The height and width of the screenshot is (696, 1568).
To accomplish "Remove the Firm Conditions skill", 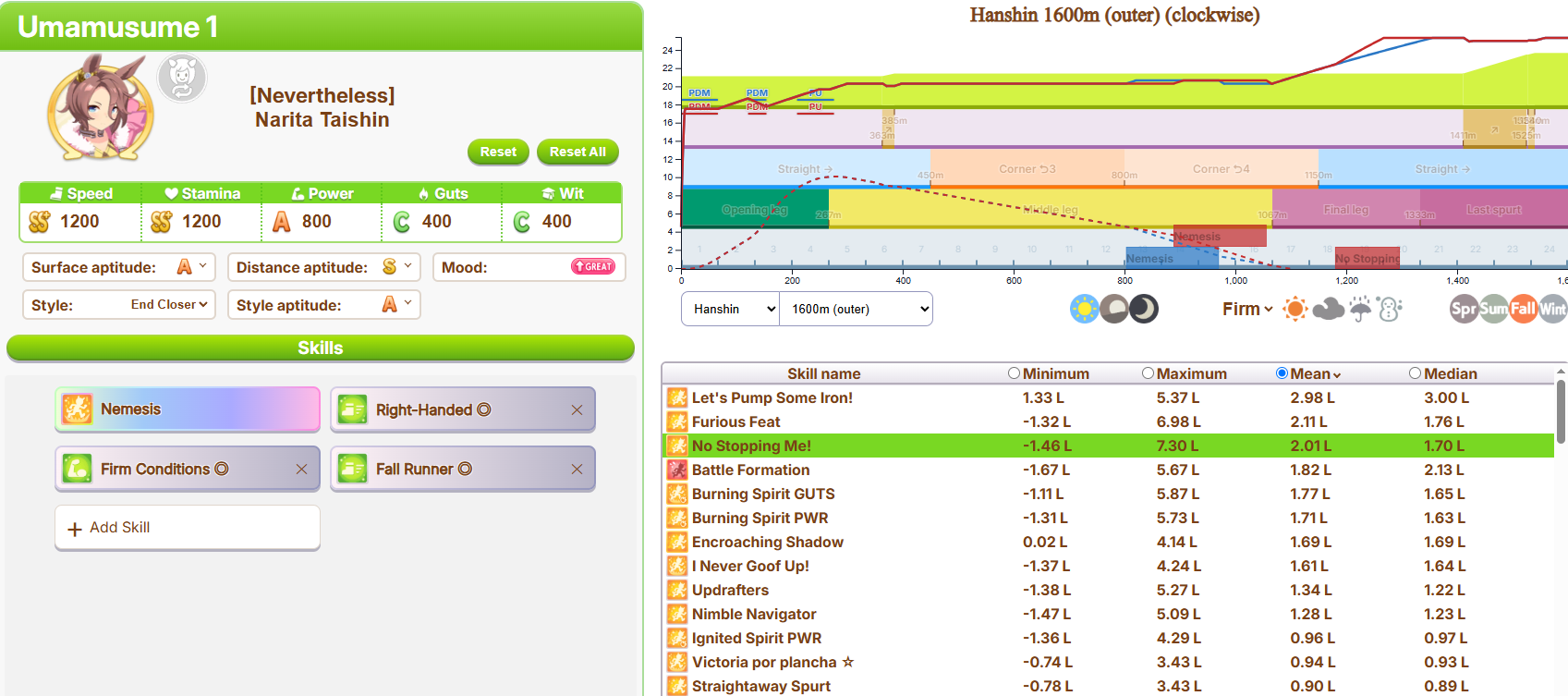I will 301,469.
